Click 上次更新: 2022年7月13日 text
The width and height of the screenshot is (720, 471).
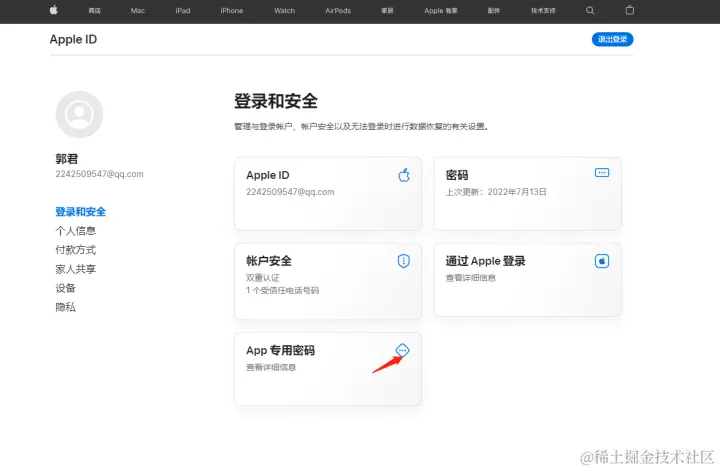(x=496, y=192)
